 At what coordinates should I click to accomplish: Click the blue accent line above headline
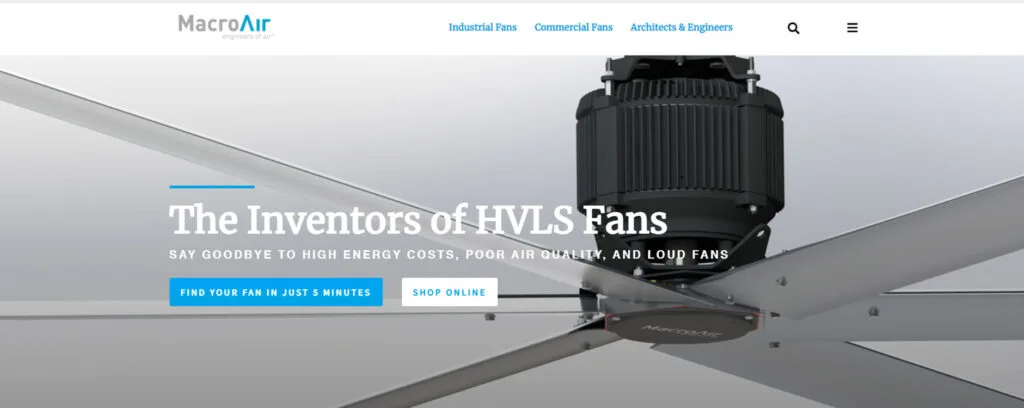click(212, 187)
